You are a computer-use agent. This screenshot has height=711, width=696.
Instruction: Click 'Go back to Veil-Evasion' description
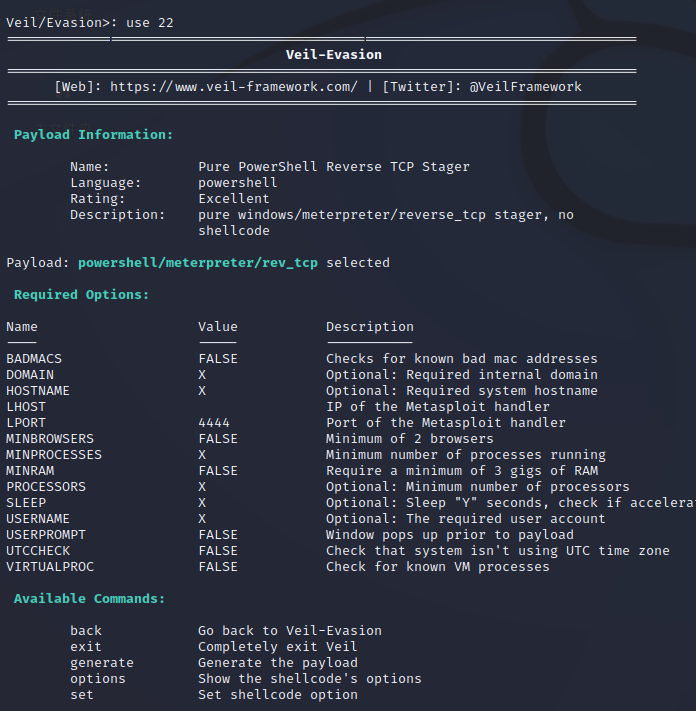click(x=290, y=631)
